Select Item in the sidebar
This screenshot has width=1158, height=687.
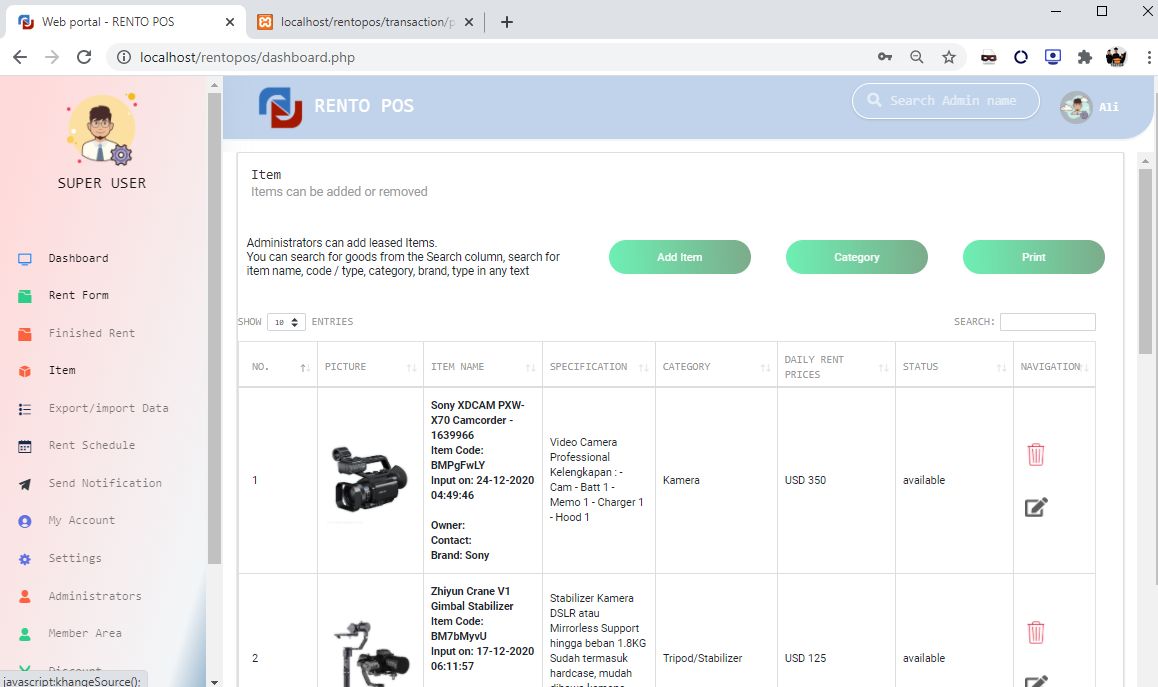pyautogui.click(x=62, y=370)
